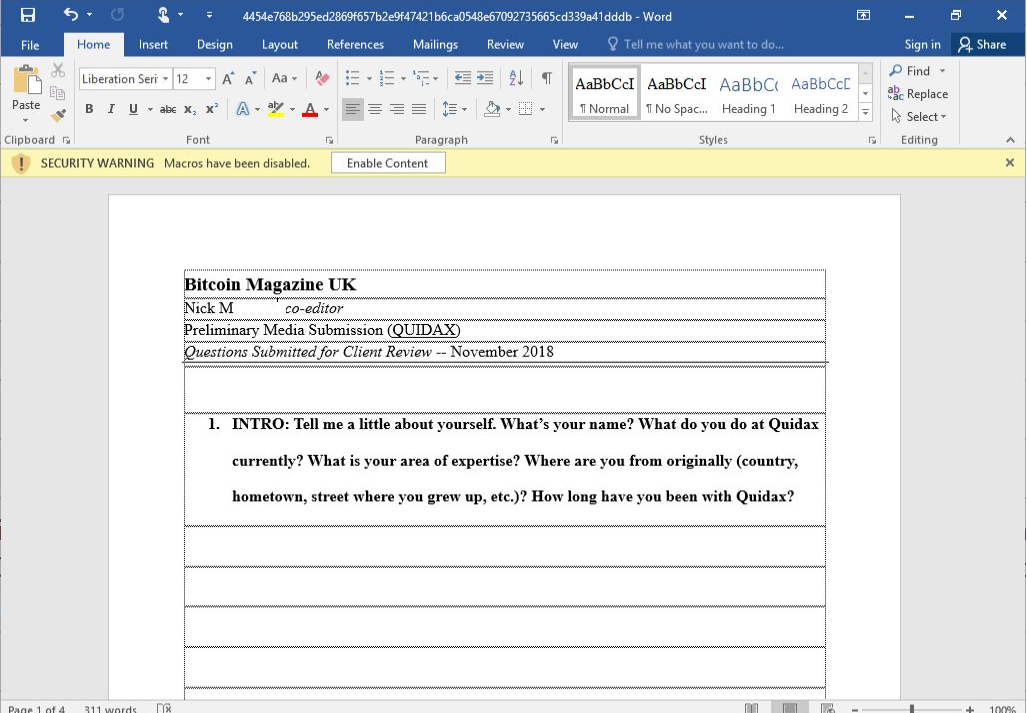Expand the line spacing dropdown
Image resolution: width=1027 pixels, height=713 pixels.
465,109
